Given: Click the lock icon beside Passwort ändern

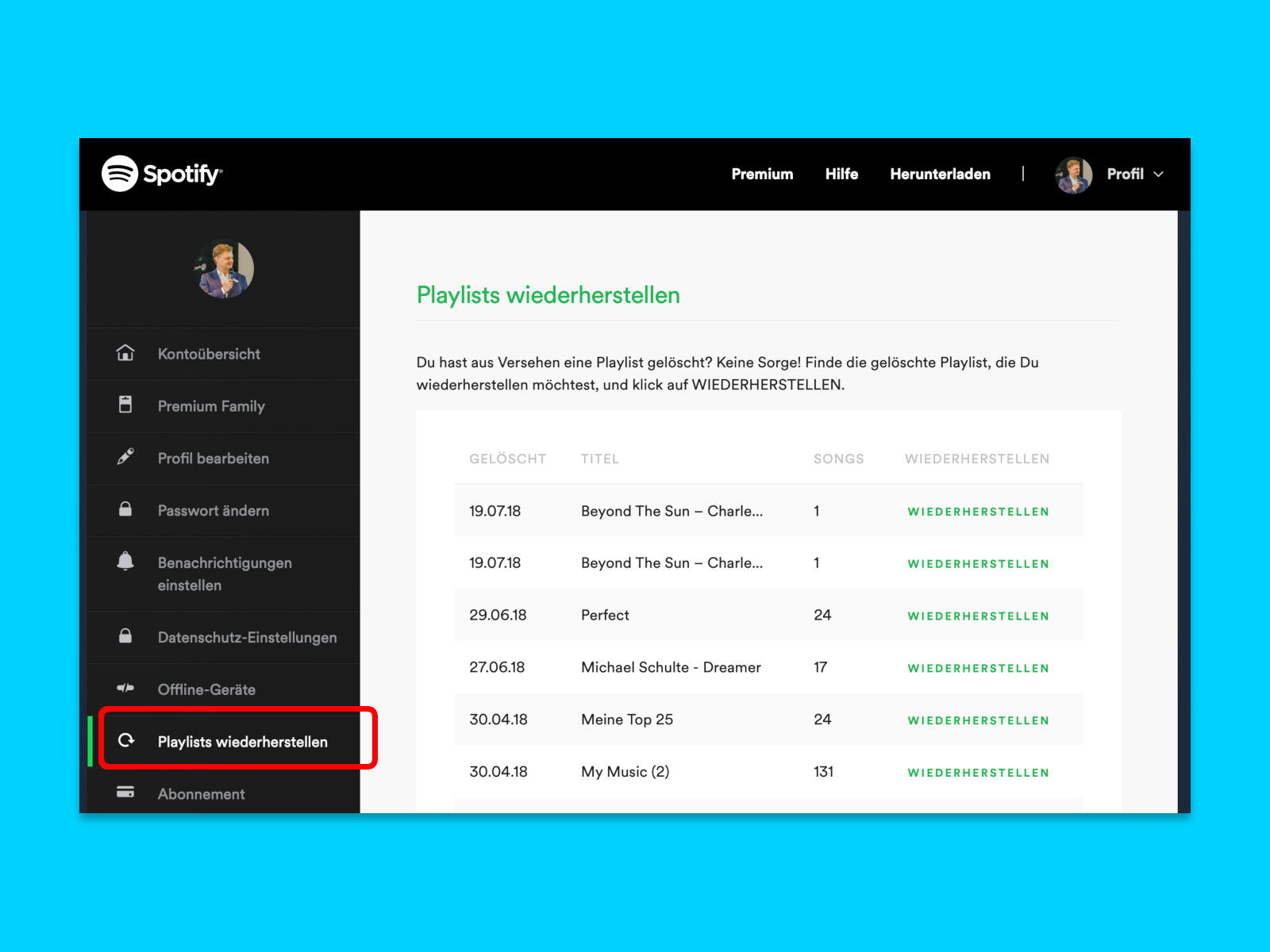Looking at the screenshot, I should point(125,509).
